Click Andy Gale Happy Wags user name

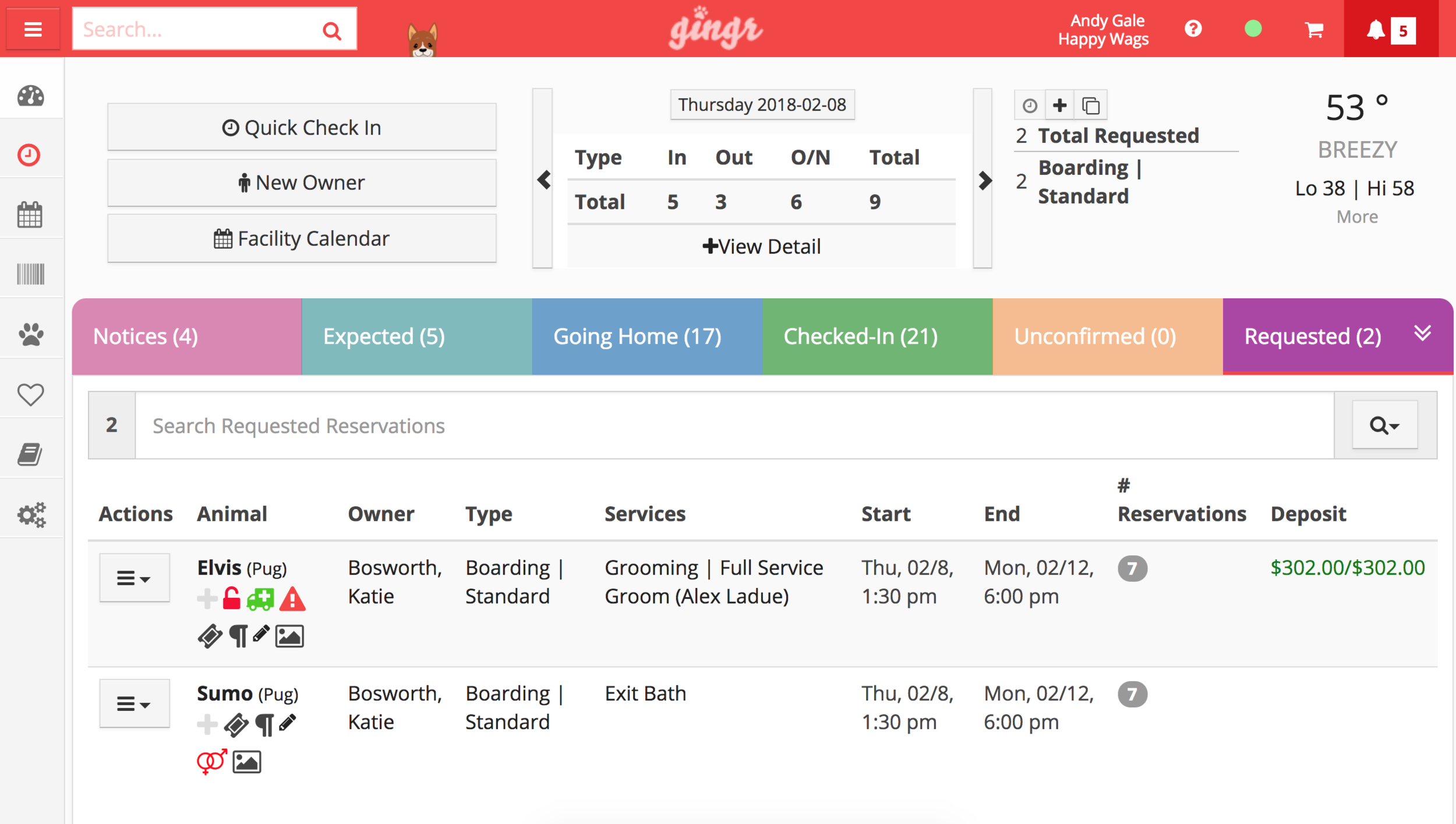1104,29
